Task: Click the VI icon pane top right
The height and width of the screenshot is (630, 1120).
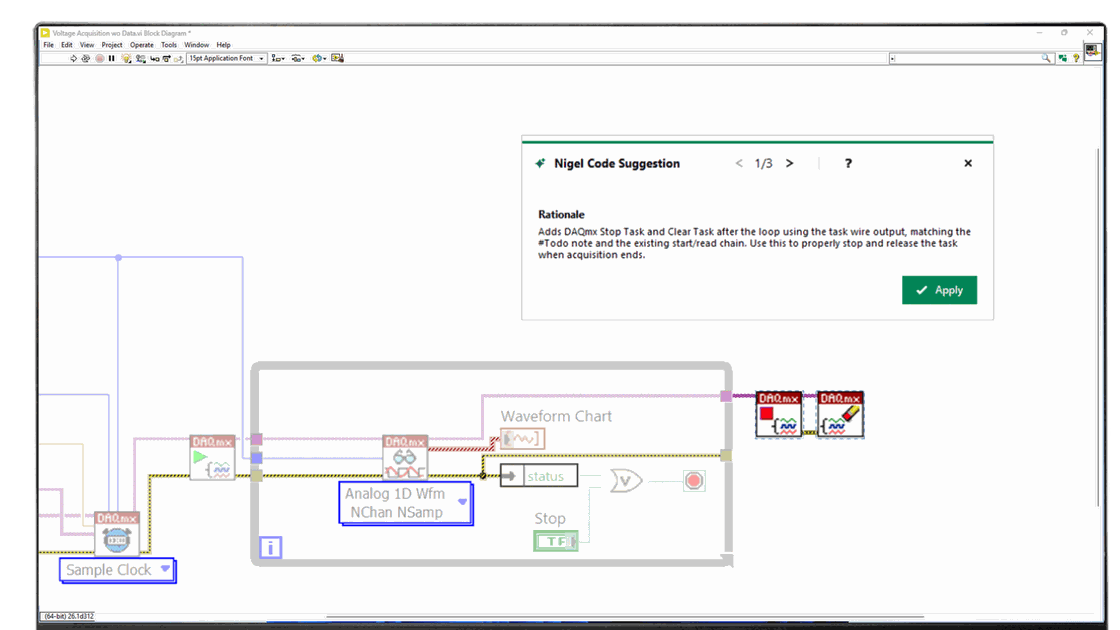Action: [1092, 51]
